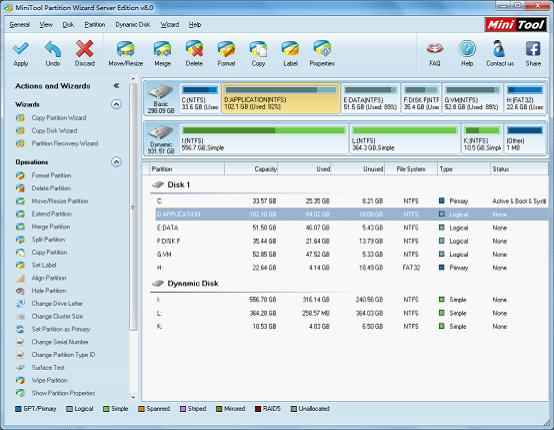Open the Partition menu
This screenshot has width=554, height=430.
click(x=95, y=25)
